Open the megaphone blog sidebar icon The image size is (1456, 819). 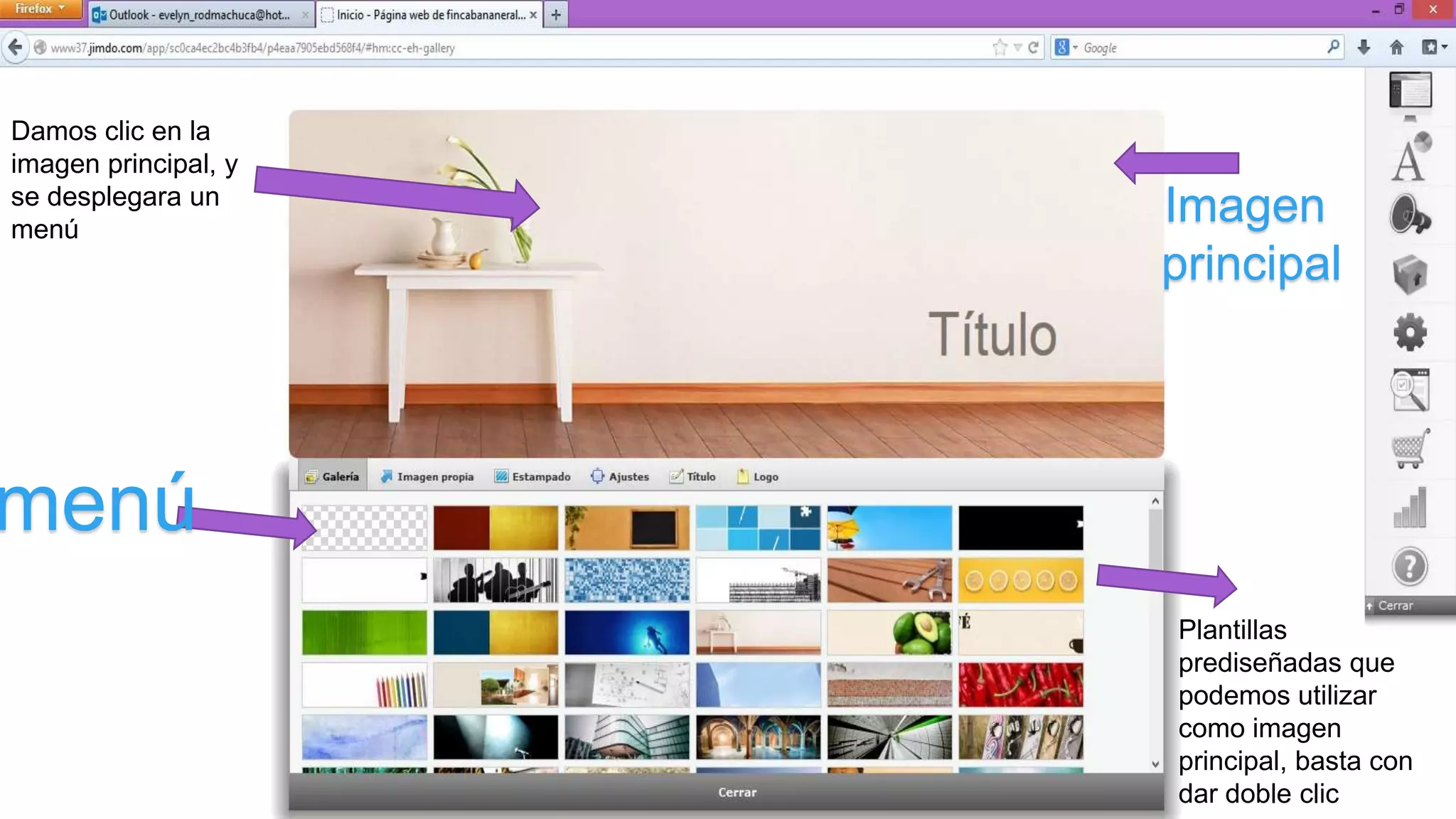pyautogui.click(x=1410, y=215)
